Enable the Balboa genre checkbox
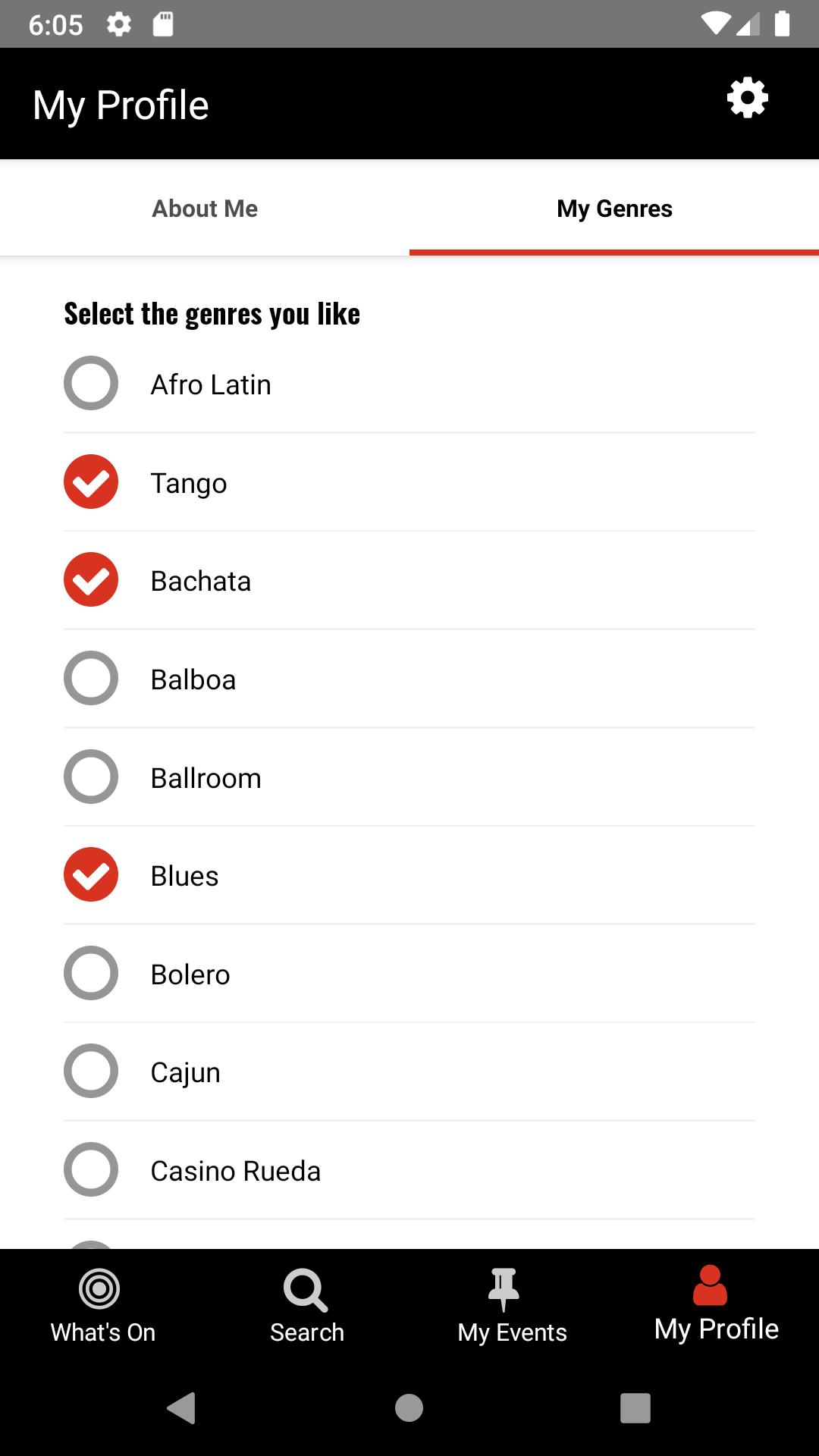 91,679
